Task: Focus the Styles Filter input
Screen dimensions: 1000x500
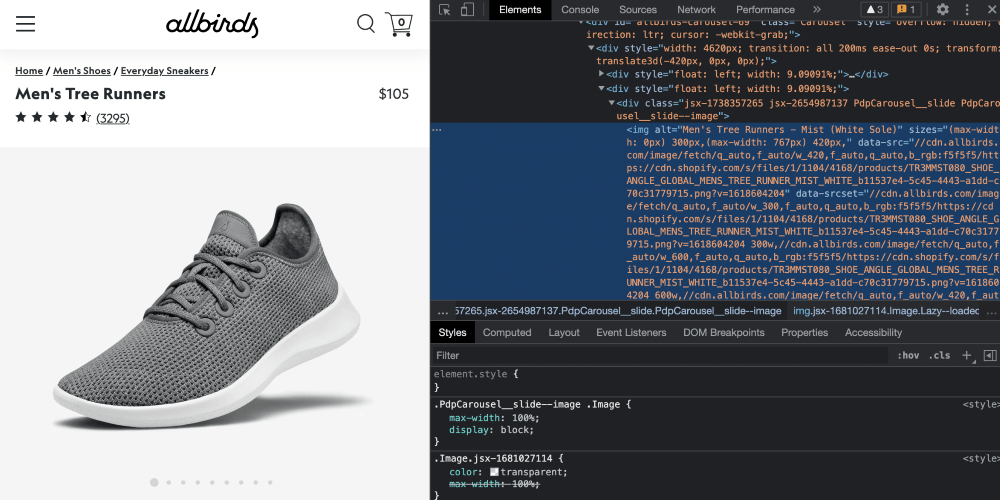Action: [660, 355]
